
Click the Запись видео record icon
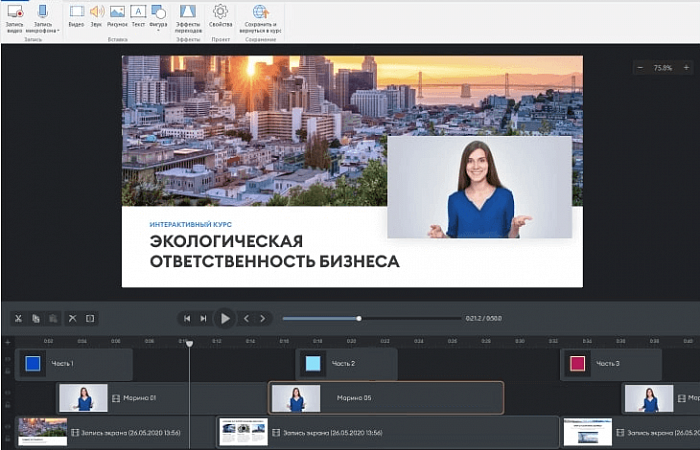(14, 12)
